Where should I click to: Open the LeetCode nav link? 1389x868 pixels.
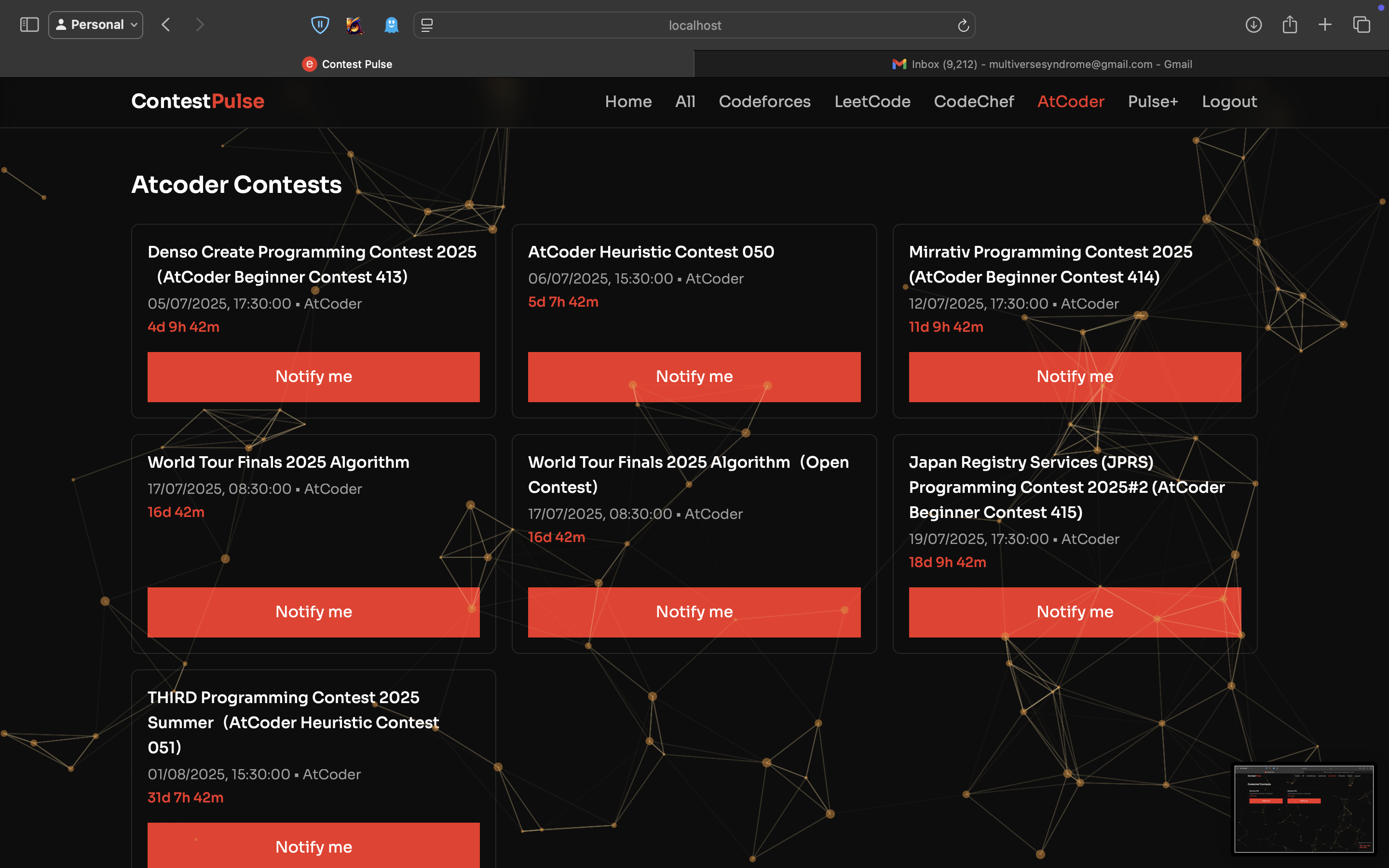point(872,102)
